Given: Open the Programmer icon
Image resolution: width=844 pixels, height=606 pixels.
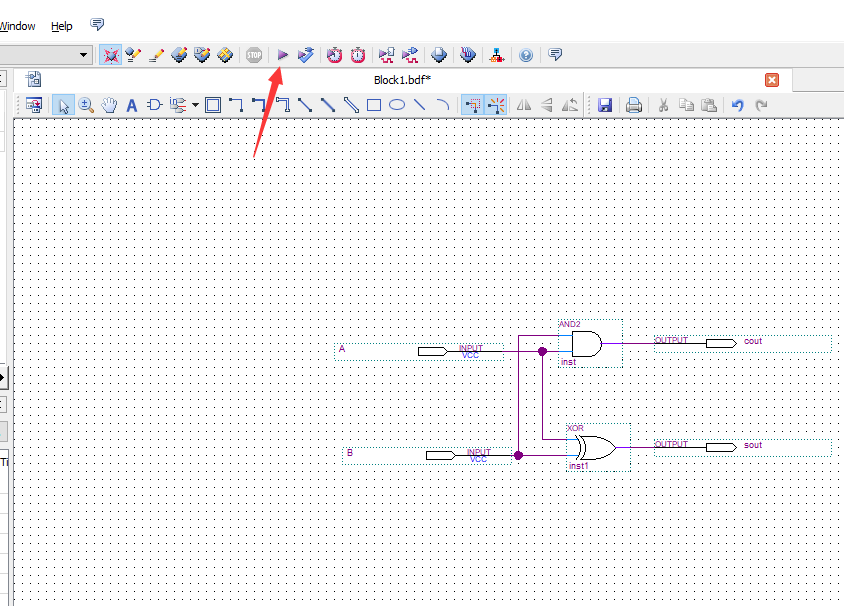Looking at the screenshot, I should coord(468,55).
